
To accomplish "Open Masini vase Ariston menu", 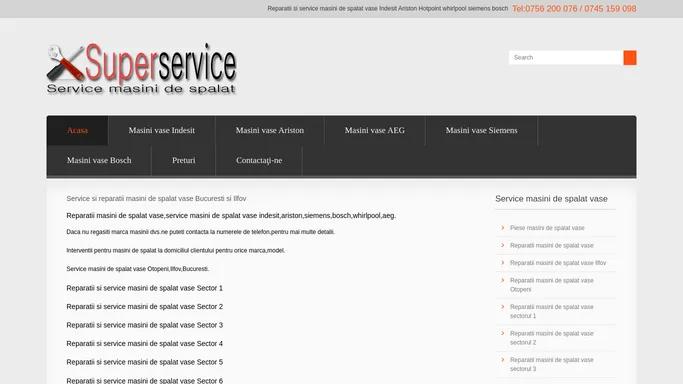I will click(x=270, y=130).
